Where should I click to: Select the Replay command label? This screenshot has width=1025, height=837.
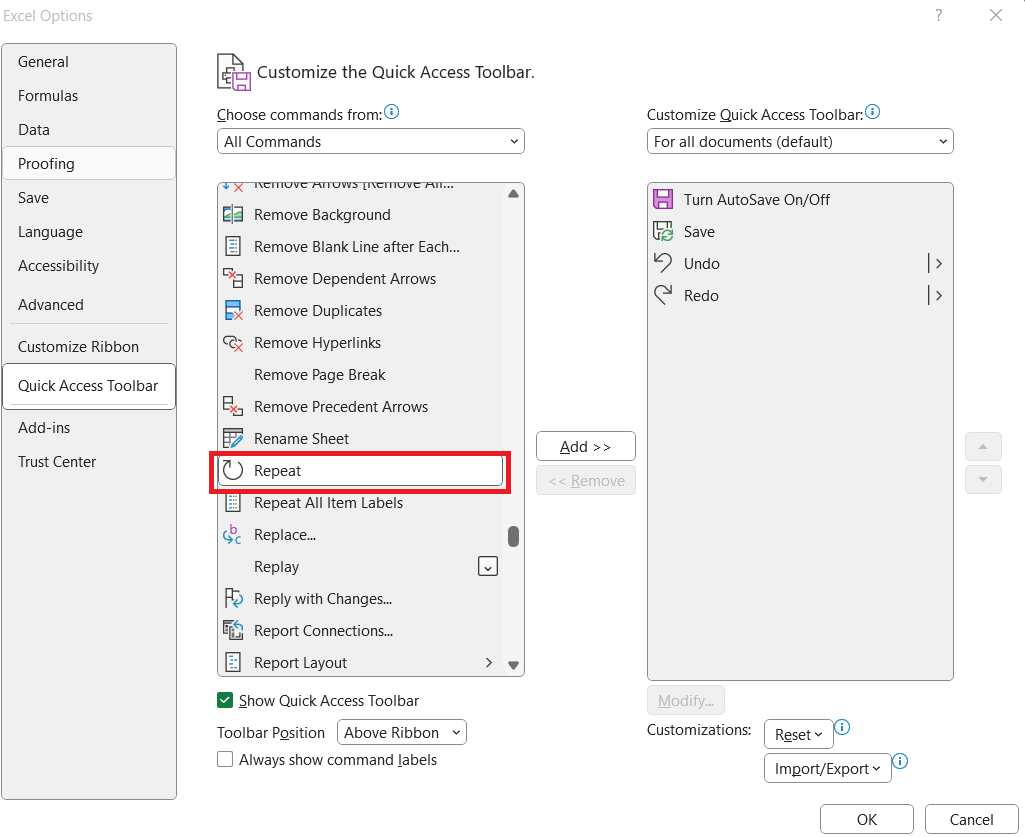point(277,567)
